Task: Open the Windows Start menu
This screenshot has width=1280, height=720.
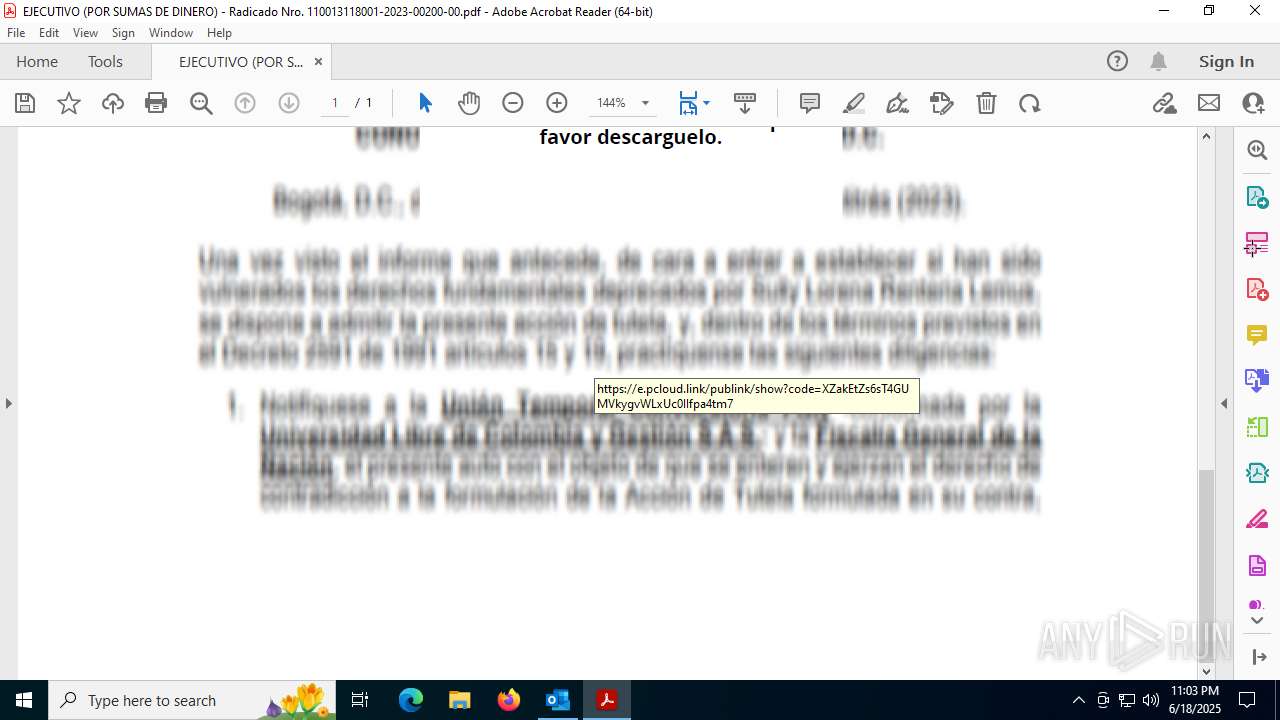Action: tap(24, 700)
